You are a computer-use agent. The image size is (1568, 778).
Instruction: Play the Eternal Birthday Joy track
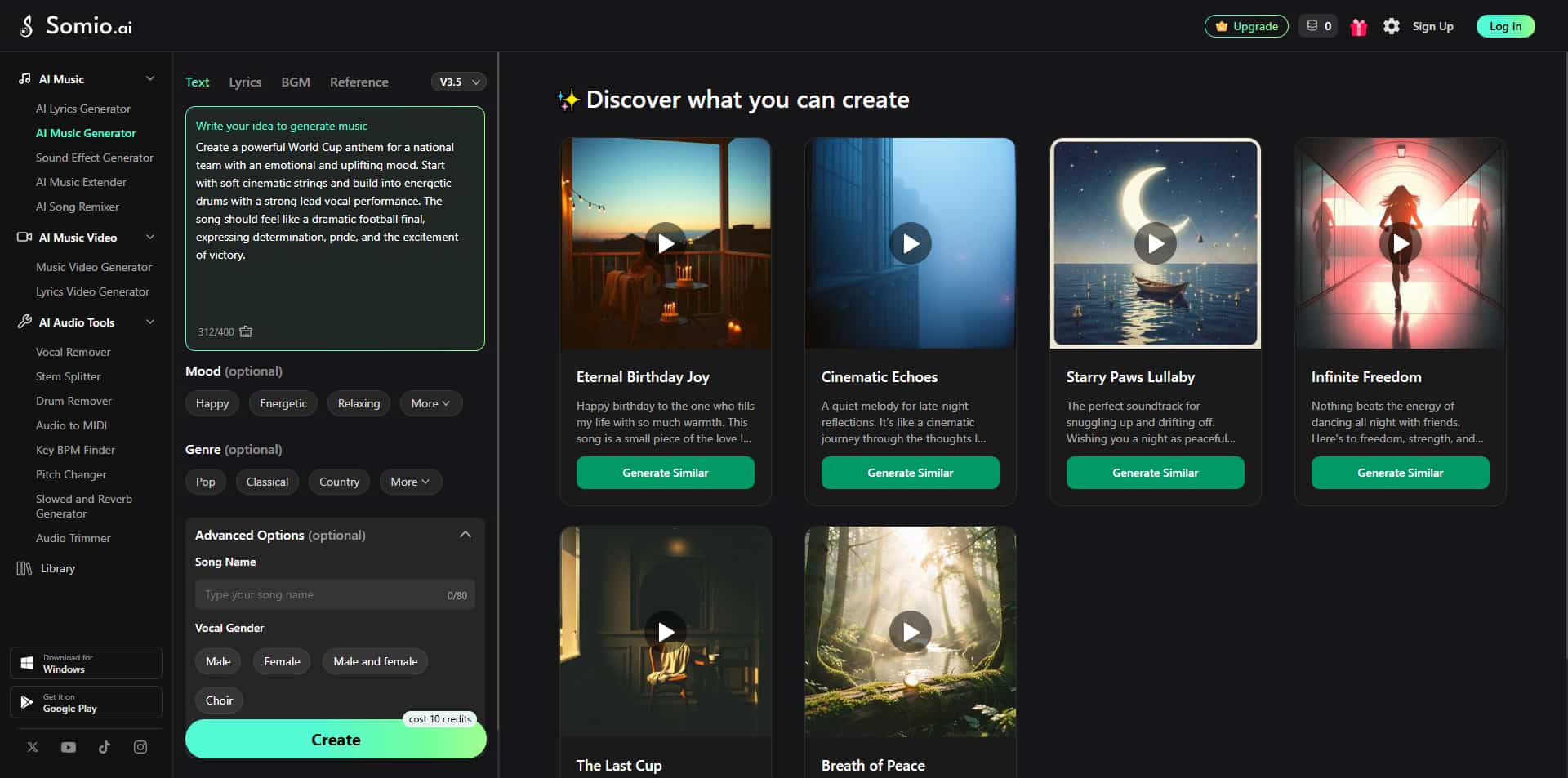[666, 243]
